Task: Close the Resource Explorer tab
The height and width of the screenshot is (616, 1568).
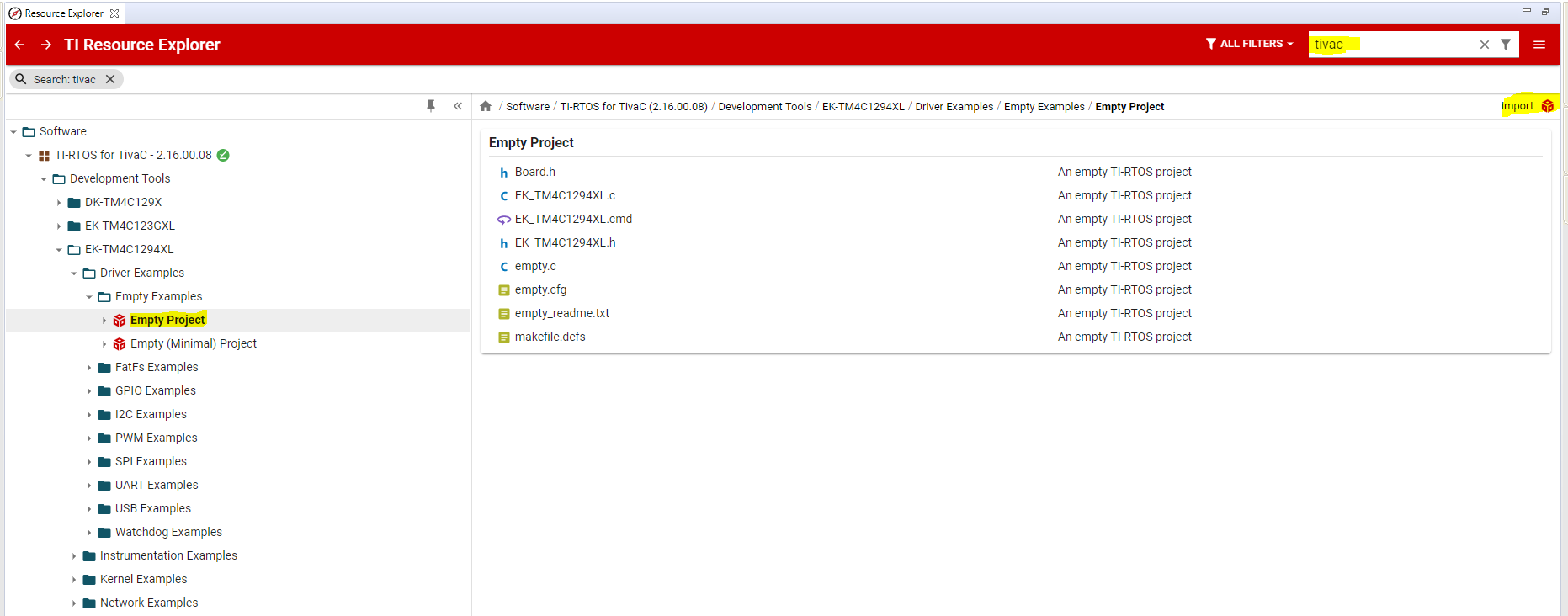Action: [x=114, y=13]
